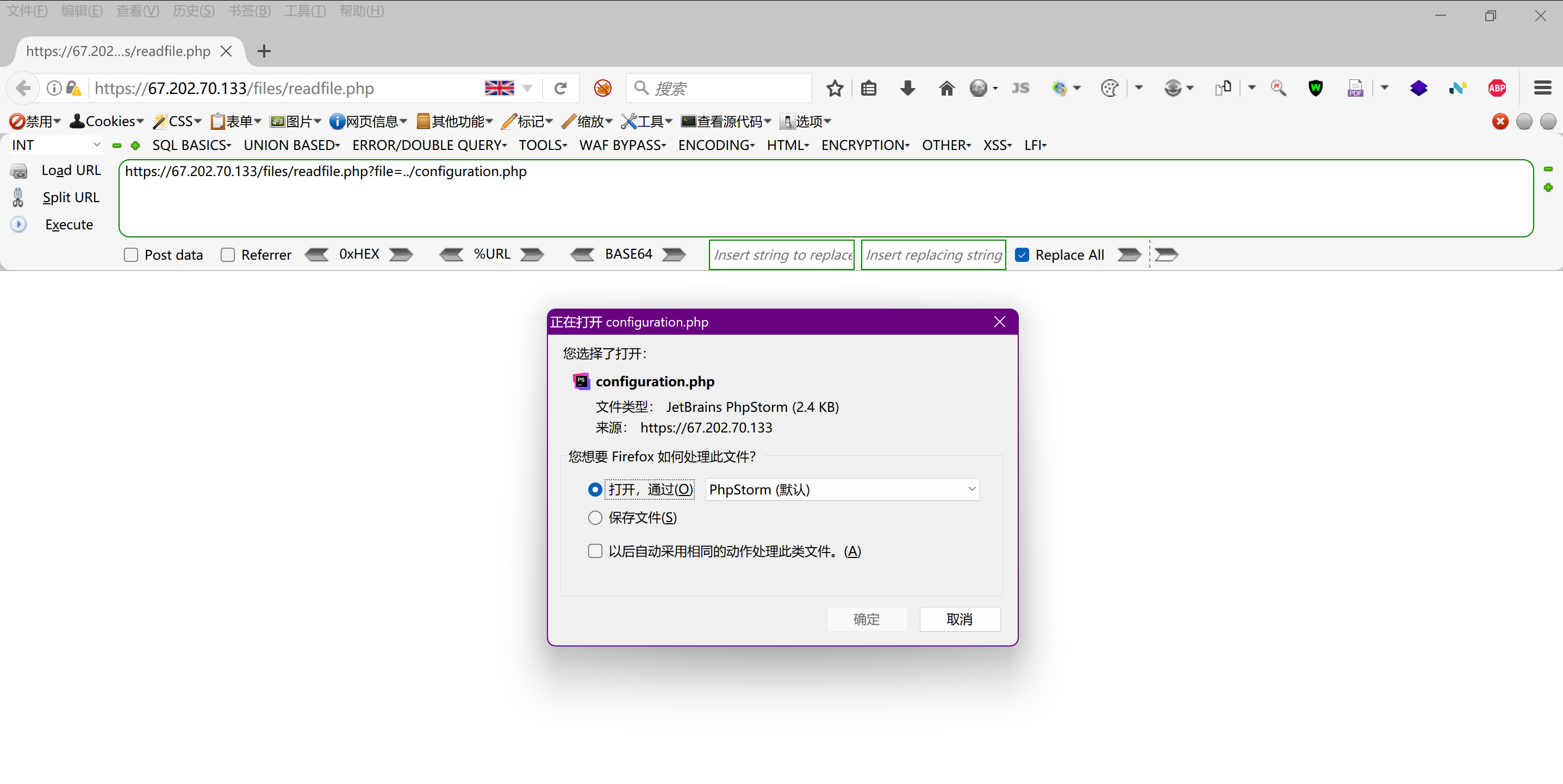Open the 历史 menu in menu bar
The height and width of the screenshot is (784, 1563).
194,11
